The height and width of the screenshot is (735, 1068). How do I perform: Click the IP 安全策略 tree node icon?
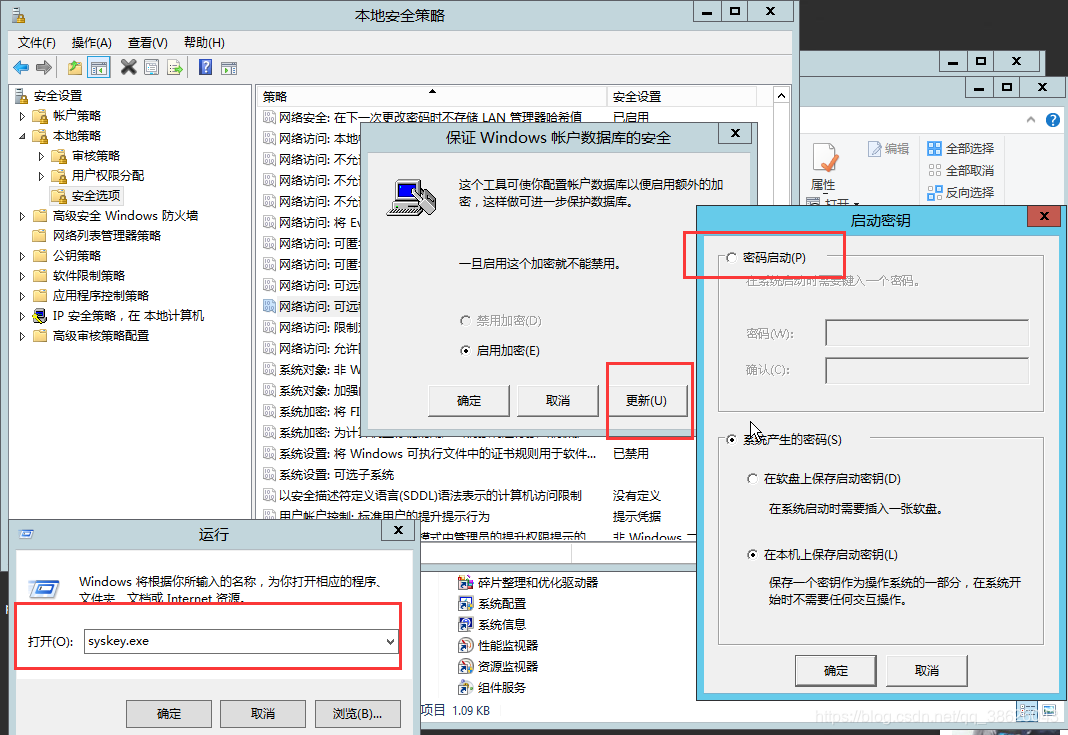pyautogui.click(x=40, y=315)
